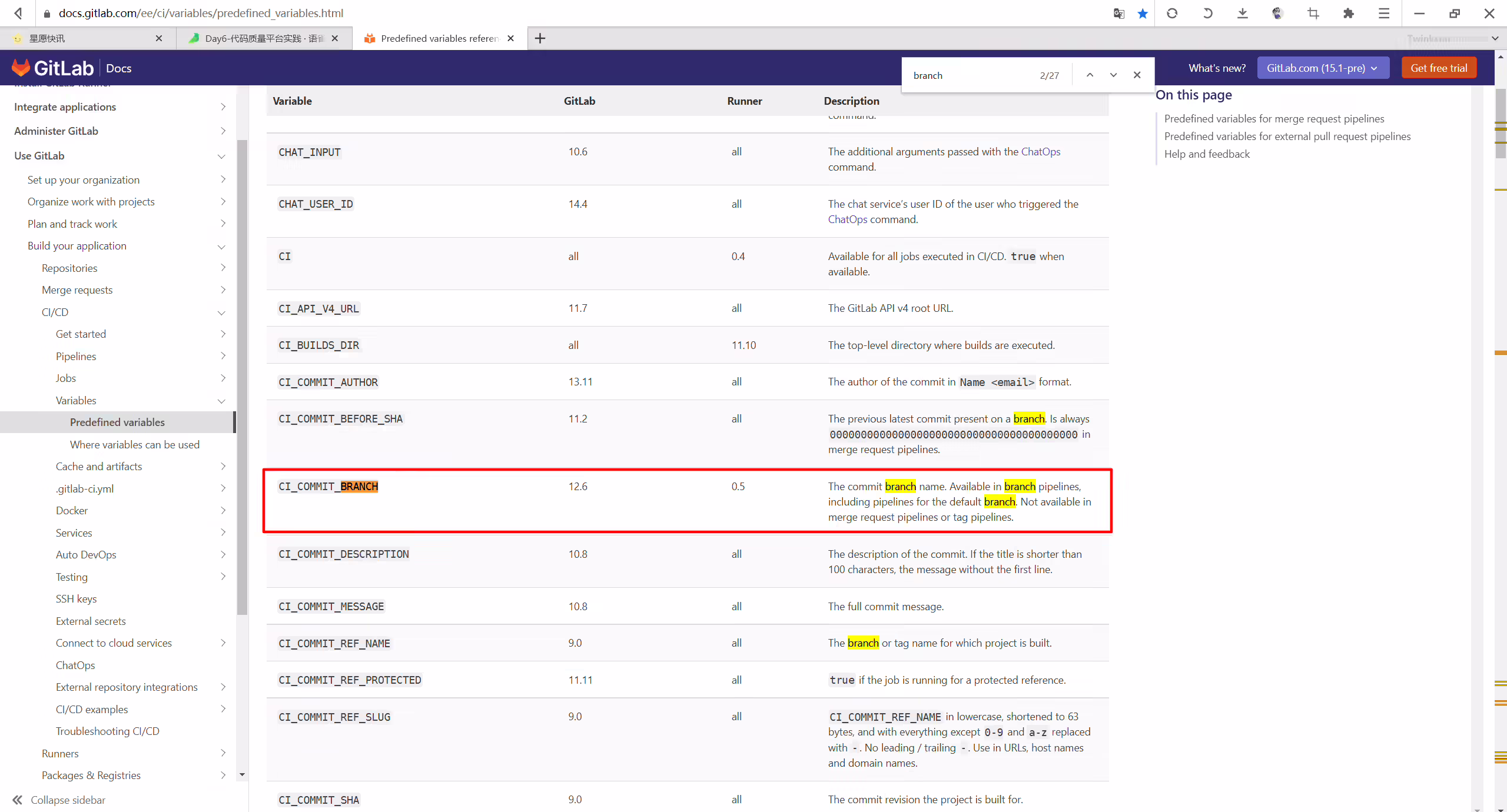Click the bookmark star icon
Image resolution: width=1507 pixels, height=812 pixels.
[1142, 13]
